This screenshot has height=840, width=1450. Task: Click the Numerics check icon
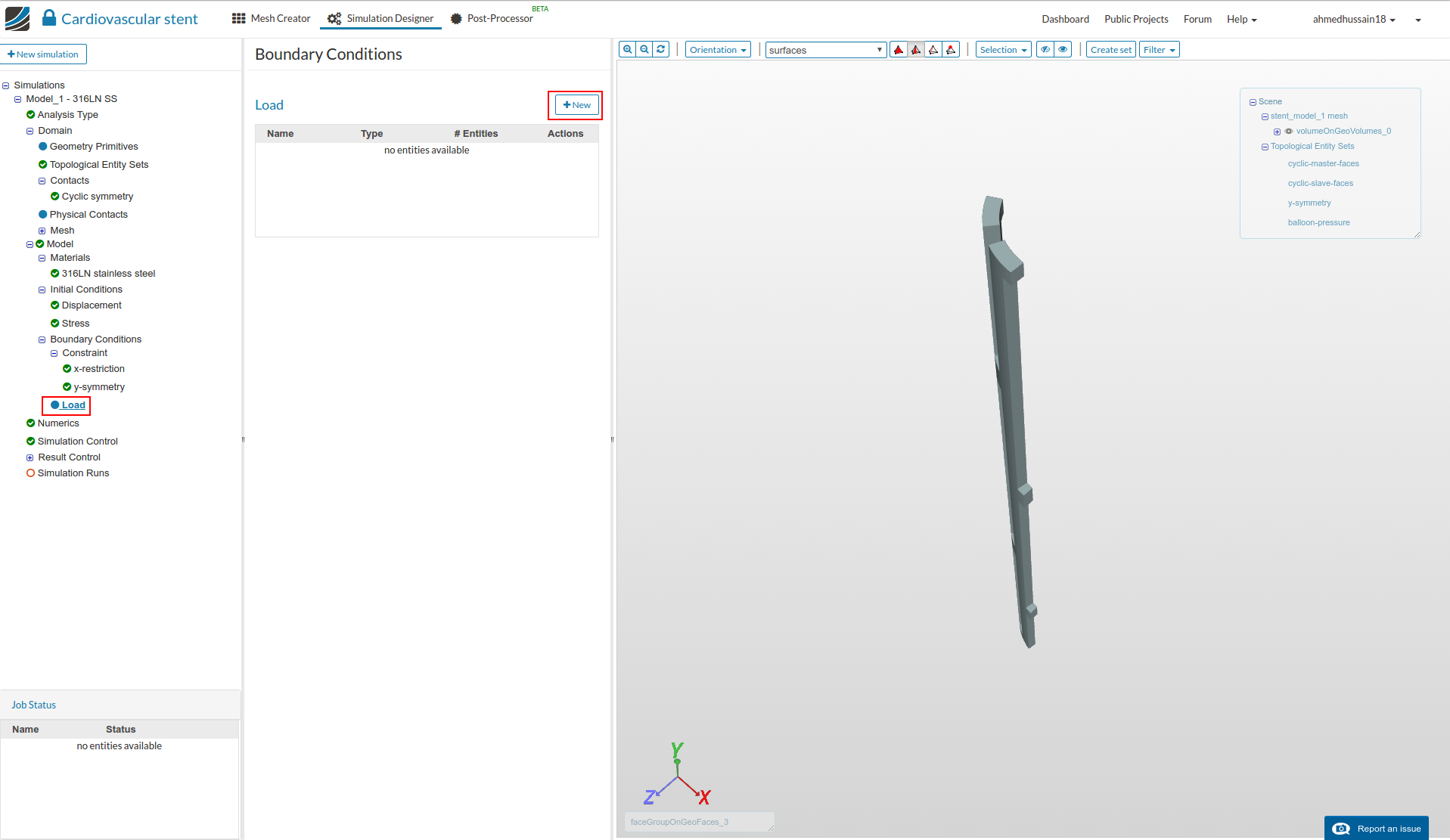pos(31,423)
